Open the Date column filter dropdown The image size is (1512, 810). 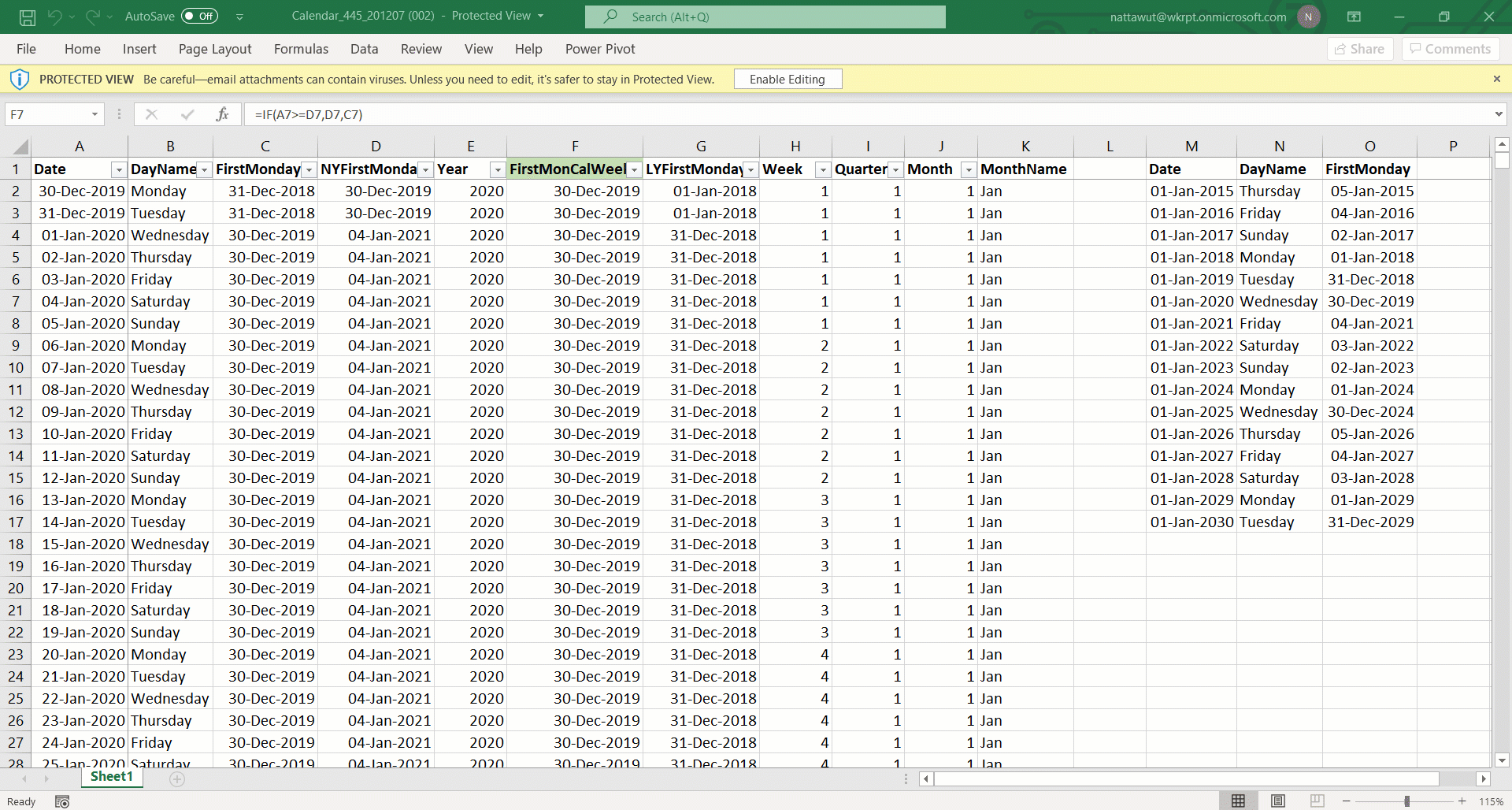point(118,170)
